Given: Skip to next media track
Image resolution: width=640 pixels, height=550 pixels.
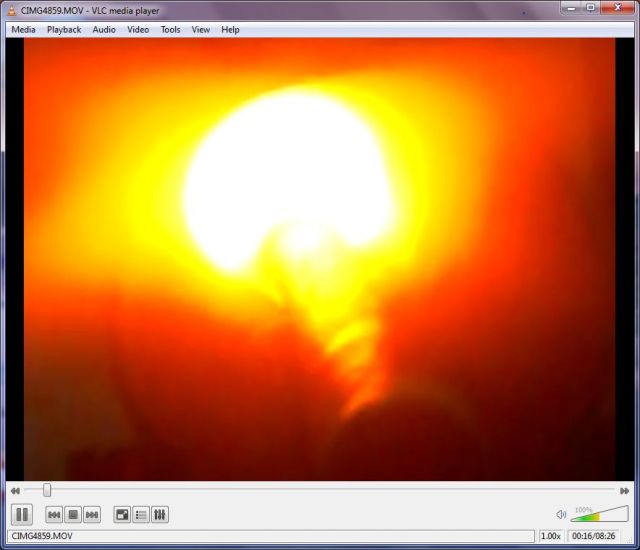Looking at the screenshot, I should (x=92, y=515).
